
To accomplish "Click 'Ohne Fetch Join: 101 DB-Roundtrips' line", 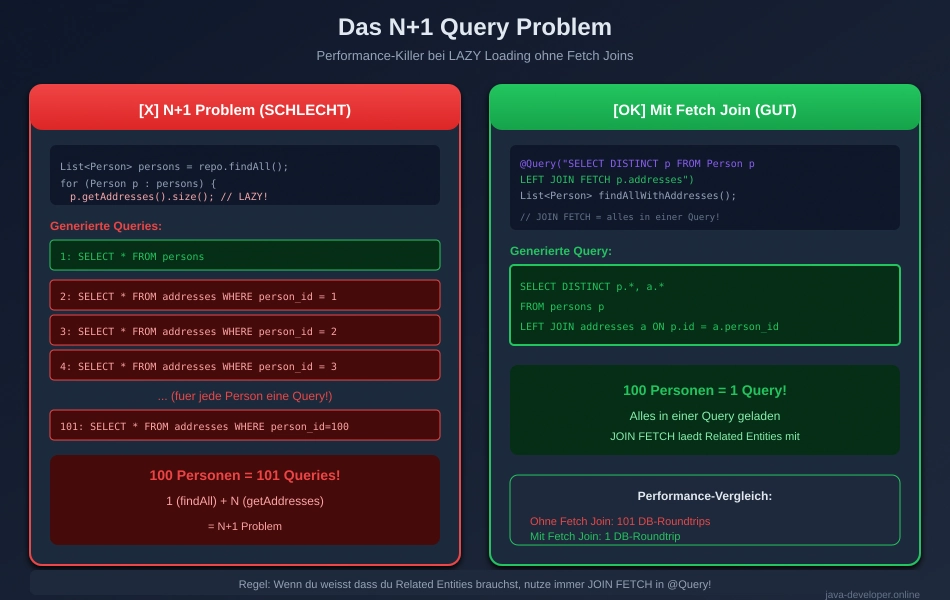I will coord(620,521).
